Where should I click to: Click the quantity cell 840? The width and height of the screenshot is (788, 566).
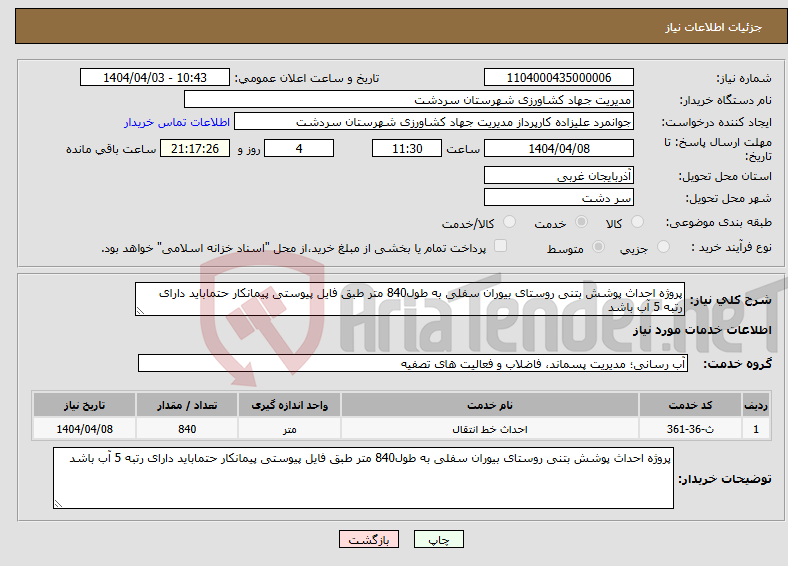pyautogui.click(x=187, y=429)
